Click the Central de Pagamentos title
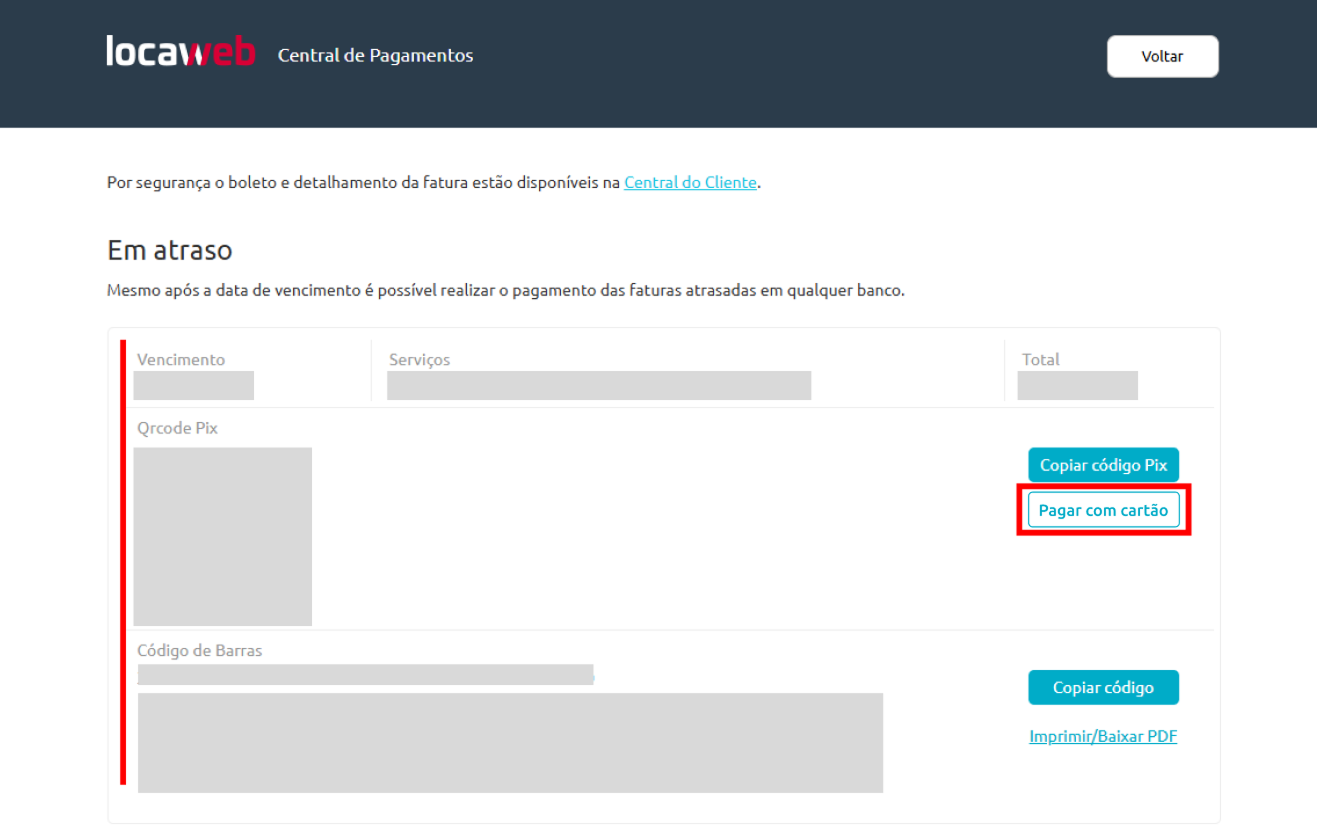 tap(376, 55)
